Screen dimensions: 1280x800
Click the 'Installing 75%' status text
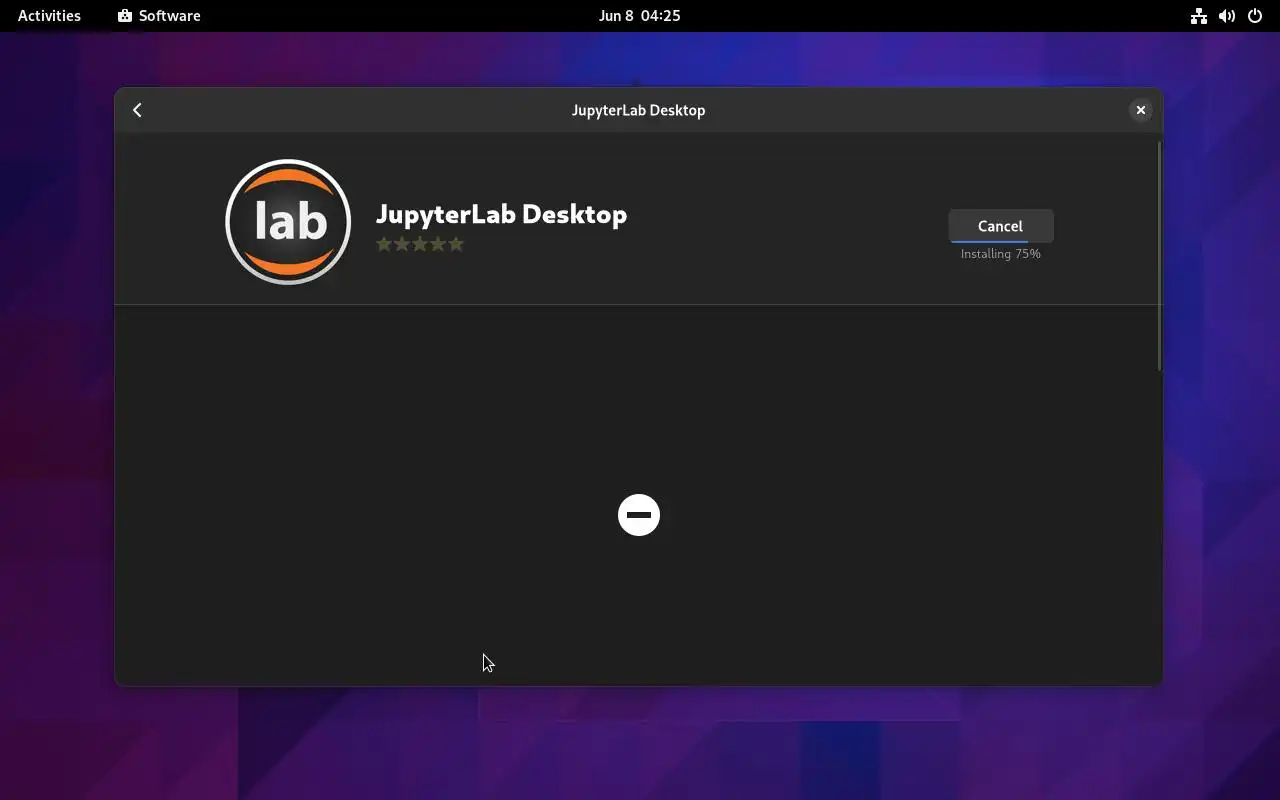1000,254
